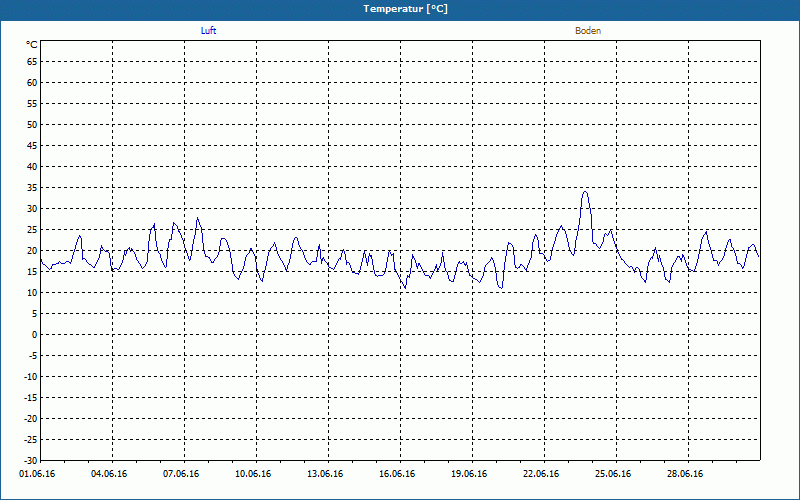
Task: Click the highest temperature peak near 34°C
Action: 585,192
